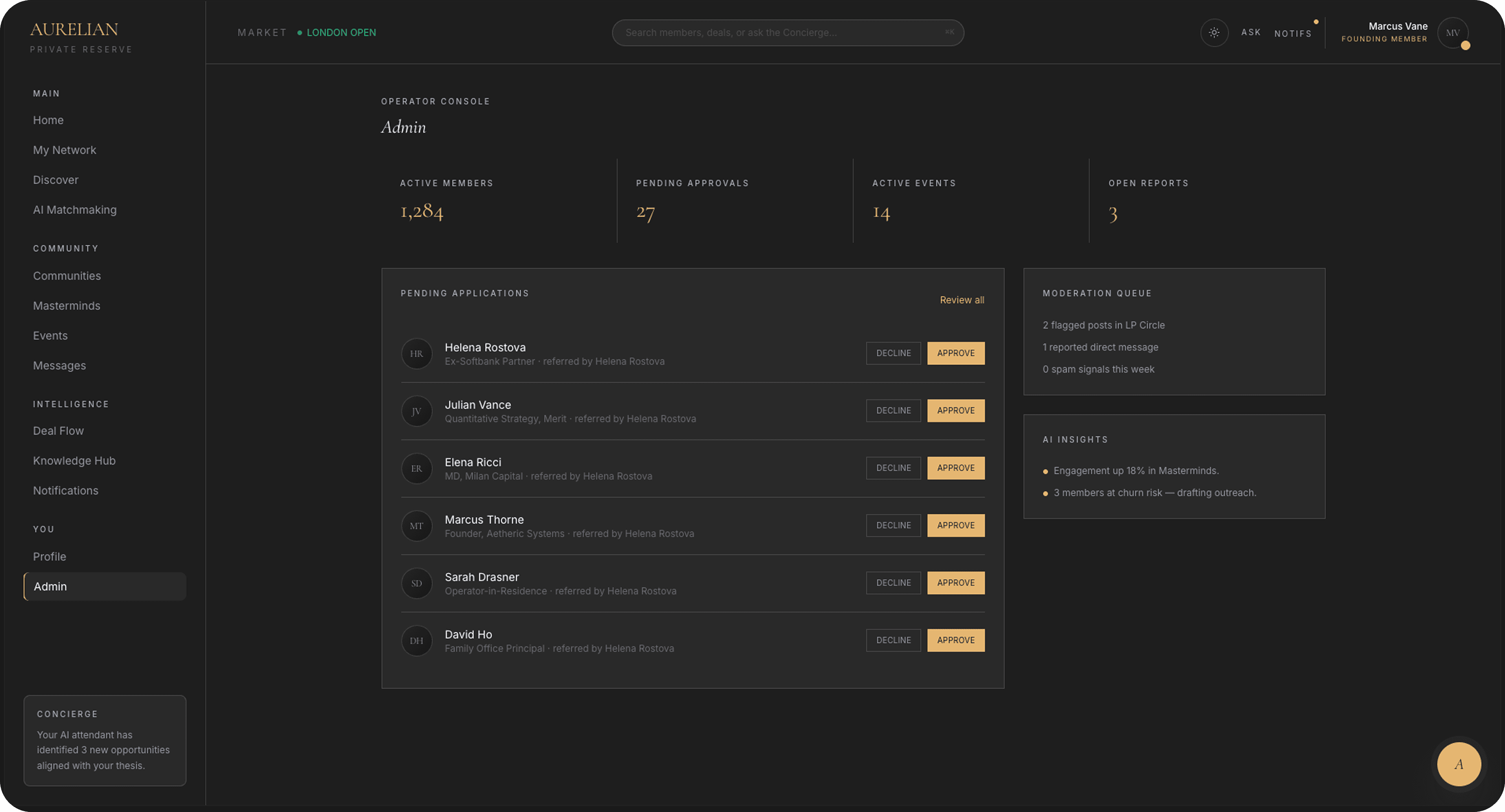Go to AI Matchmaking in sidebar
The image size is (1505, 812).
(75, 210)
